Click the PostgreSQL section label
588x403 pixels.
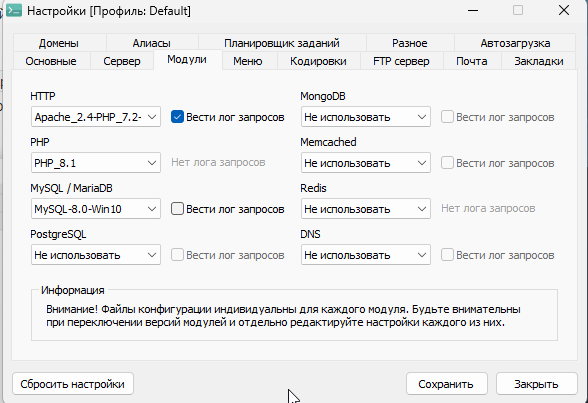coord(58,234)
